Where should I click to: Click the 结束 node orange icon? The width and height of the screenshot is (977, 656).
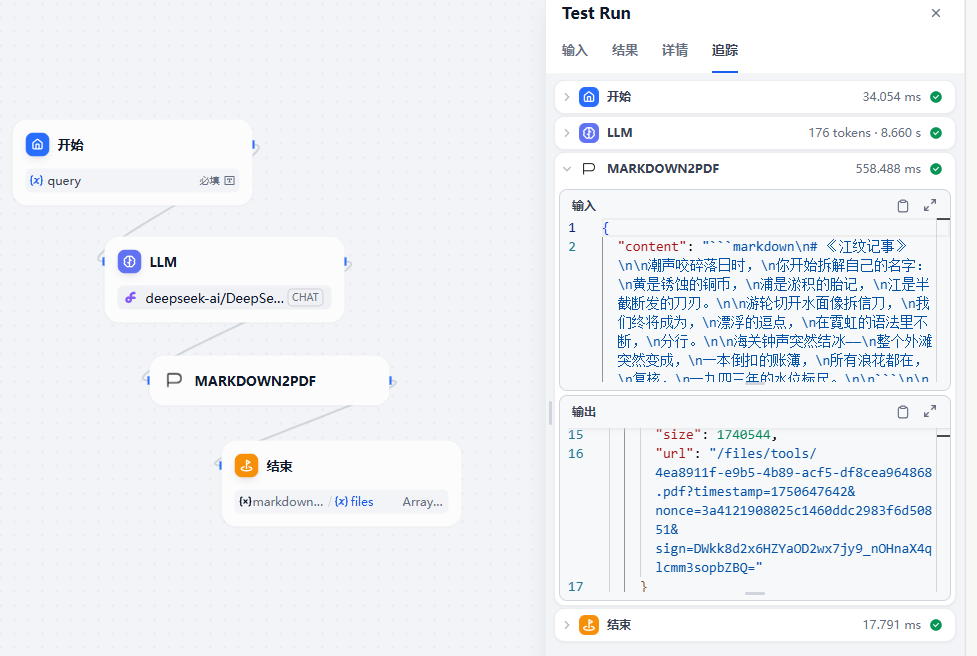point(247,465)
